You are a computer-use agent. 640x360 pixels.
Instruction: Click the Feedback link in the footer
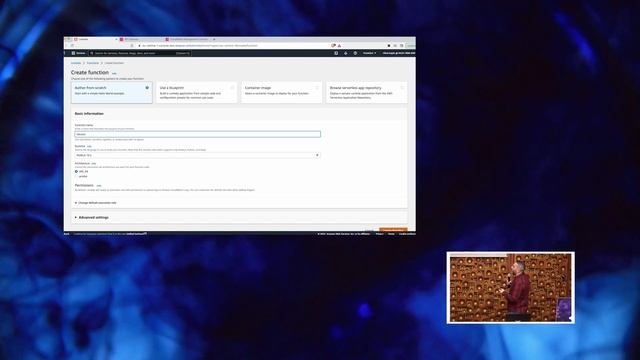(x=67, y=234)
